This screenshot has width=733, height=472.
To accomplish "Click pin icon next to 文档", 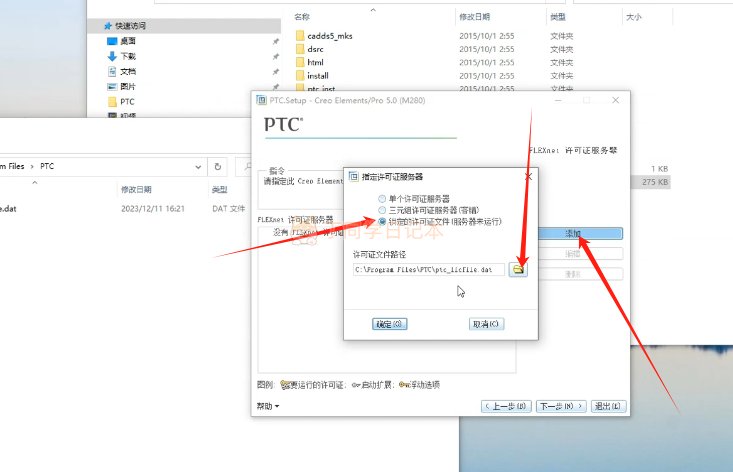I will 276,72.
